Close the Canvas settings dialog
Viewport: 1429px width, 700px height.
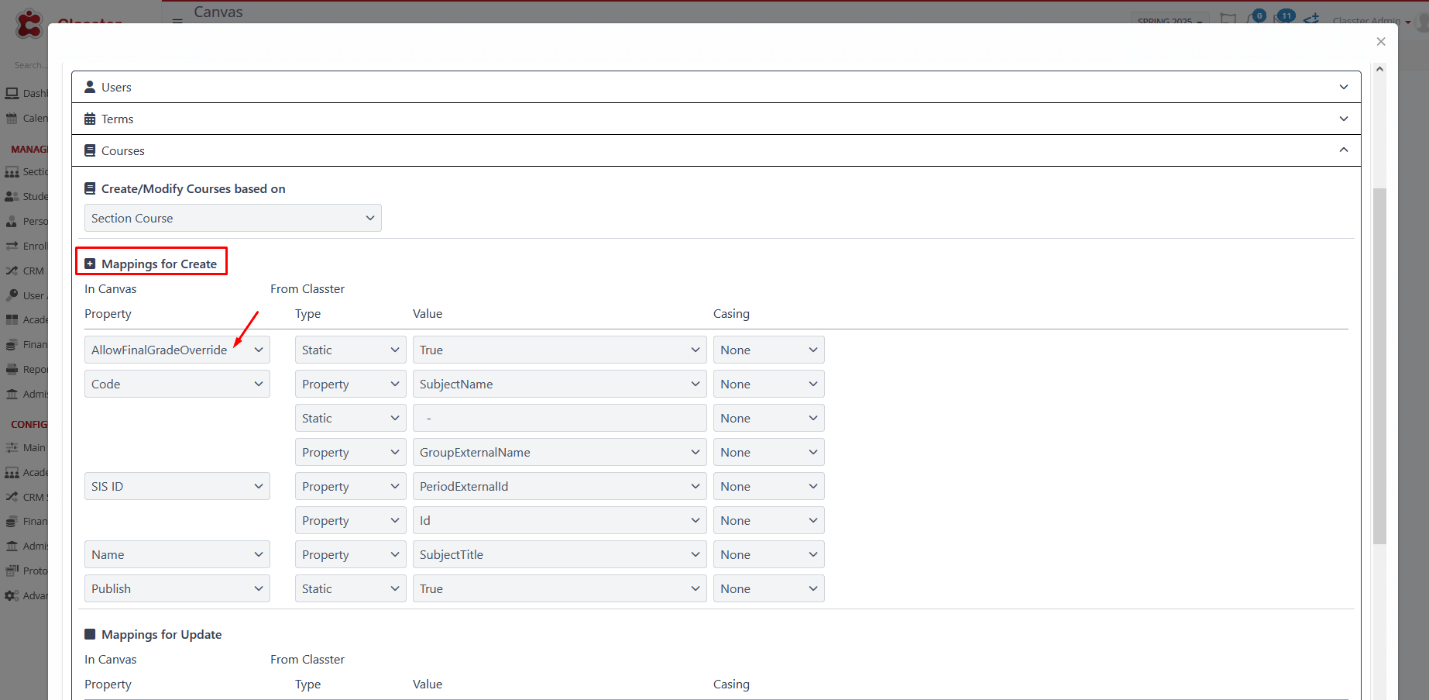tap(1381, 42)
